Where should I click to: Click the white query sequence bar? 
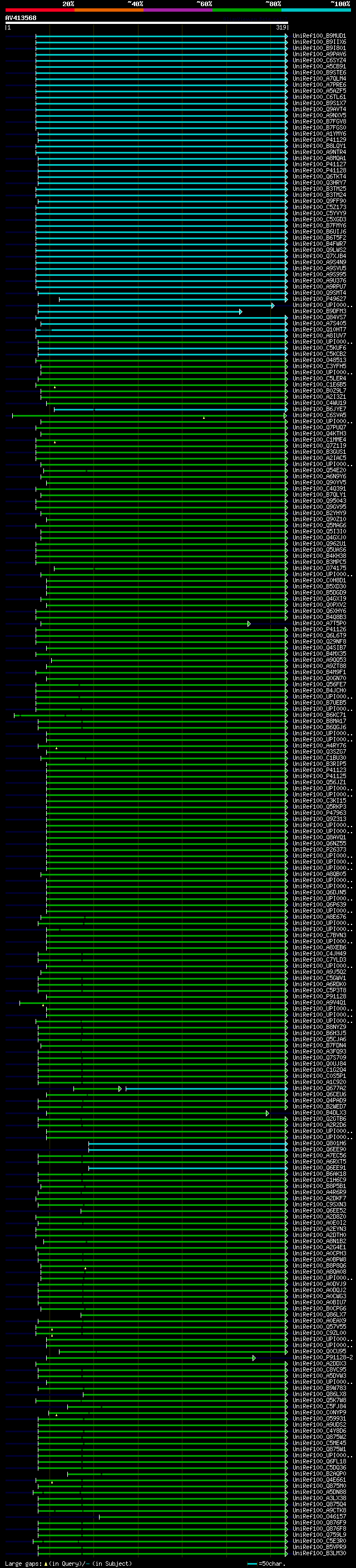tap(147, 22)
